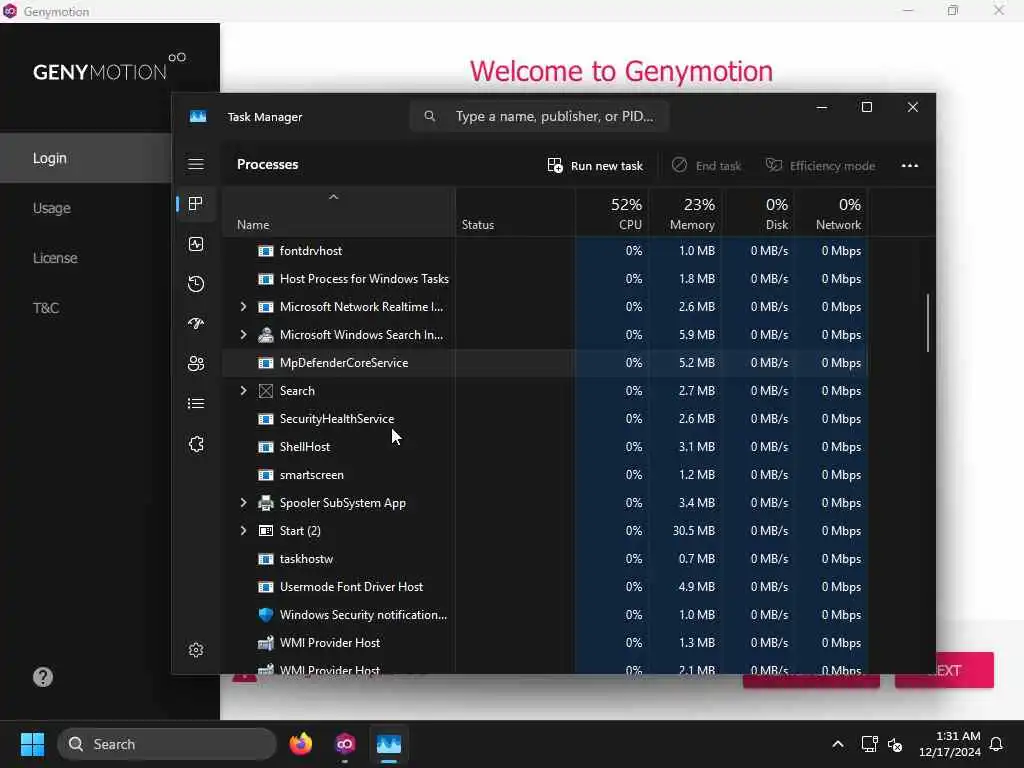1024x768 pixels.
Task: Click the Microsoft Windows Search Indexer icon
Action: (x=266, y=335)
